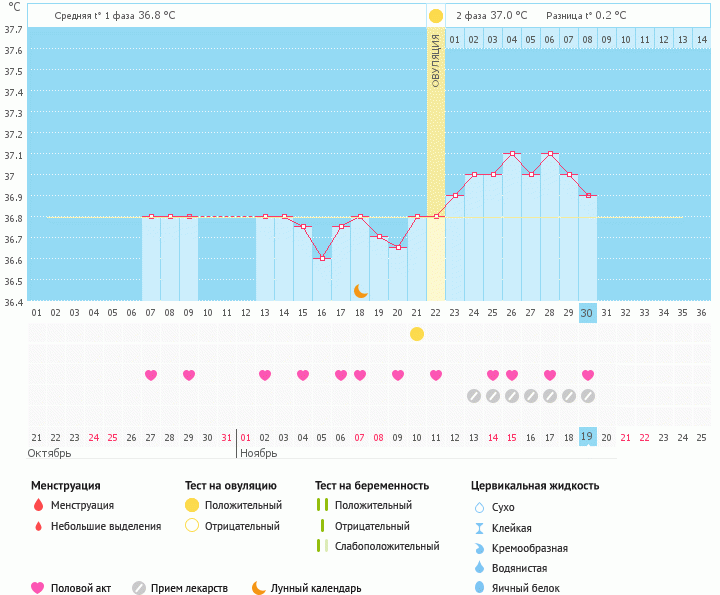Select highlighted date 19 in calendar row
The height and width of the screenshot is (595, 720).
pyautogui.click(x=588, y=437)
